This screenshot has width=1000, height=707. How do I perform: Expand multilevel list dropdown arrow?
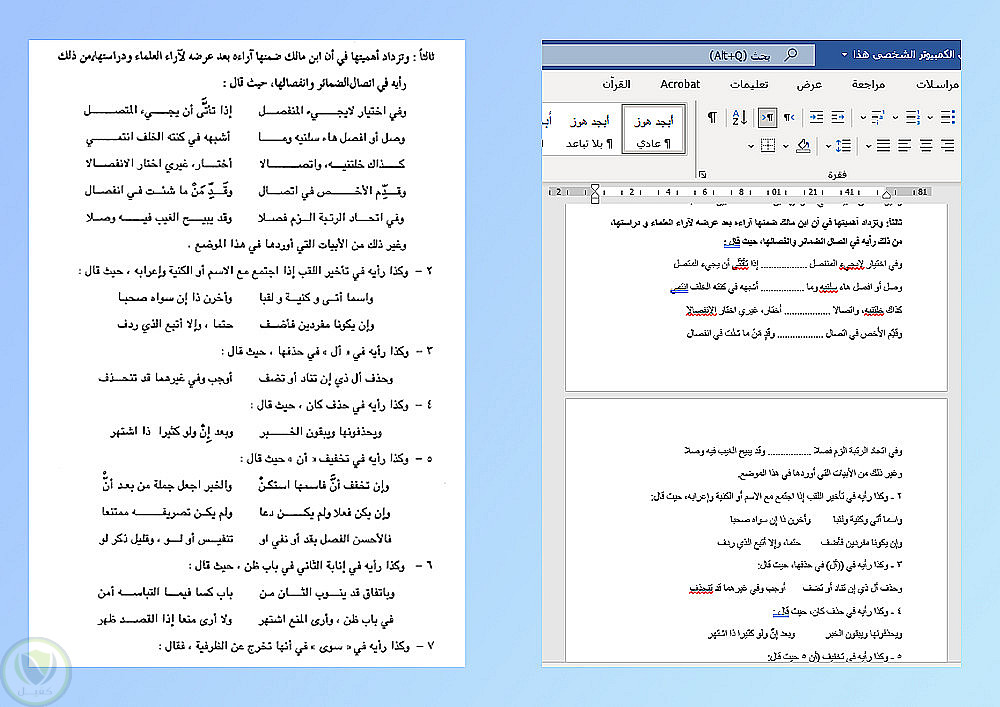pyautogui.click(x=863, y=117)
